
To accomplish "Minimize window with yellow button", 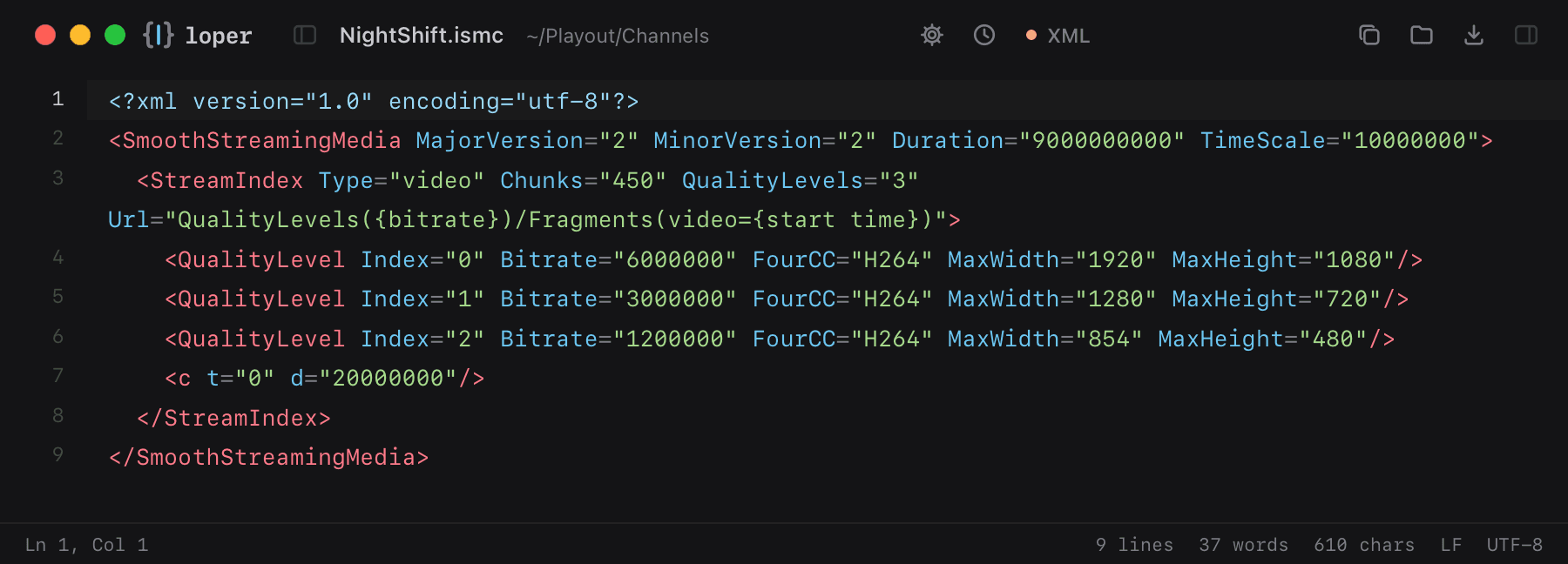I will point(80,35).
